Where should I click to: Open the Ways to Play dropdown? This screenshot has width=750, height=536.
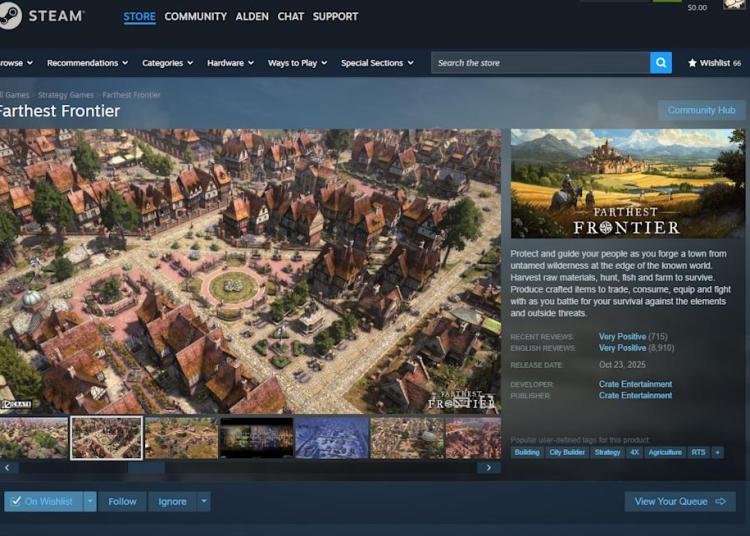coord(297,63)
